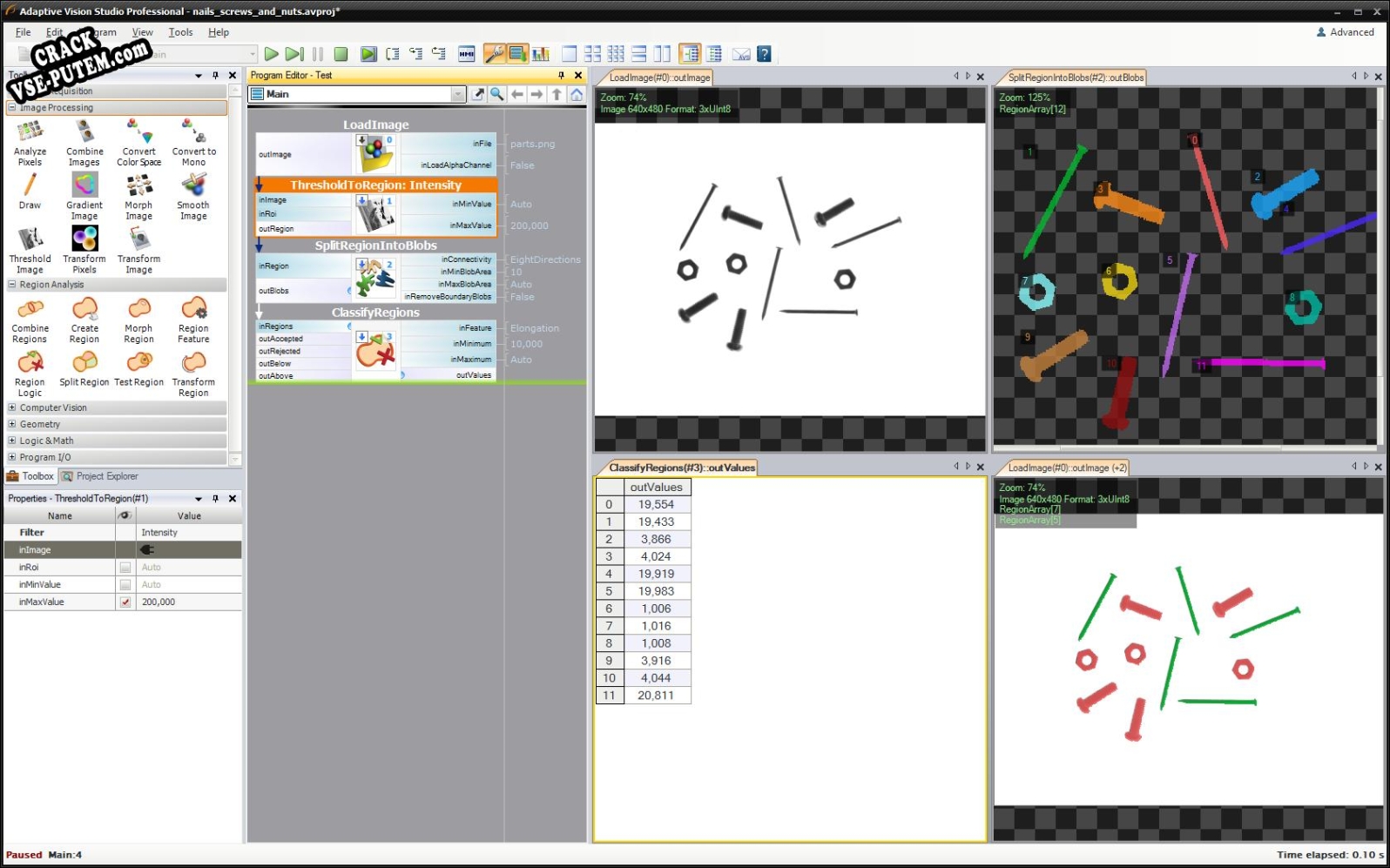Open help with the question mark icon
The width and height of the screenshot is (1390, 868).
(764, 54)
